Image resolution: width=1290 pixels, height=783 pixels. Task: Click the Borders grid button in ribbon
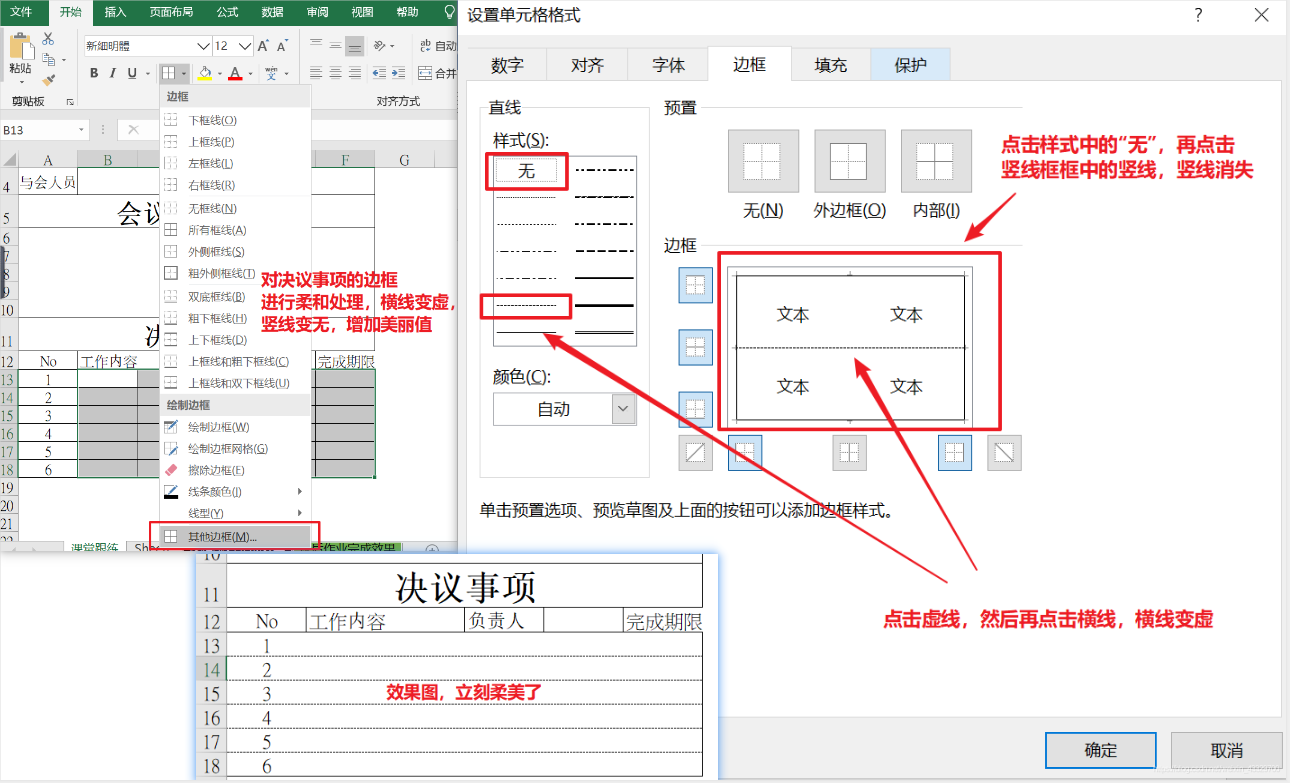[169, 73]
